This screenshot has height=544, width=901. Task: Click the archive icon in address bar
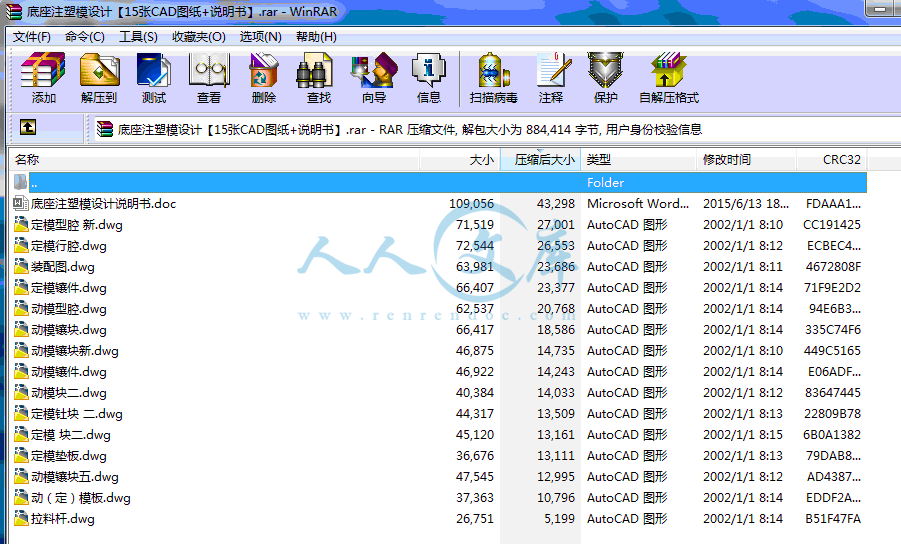(x=105, y=129)
